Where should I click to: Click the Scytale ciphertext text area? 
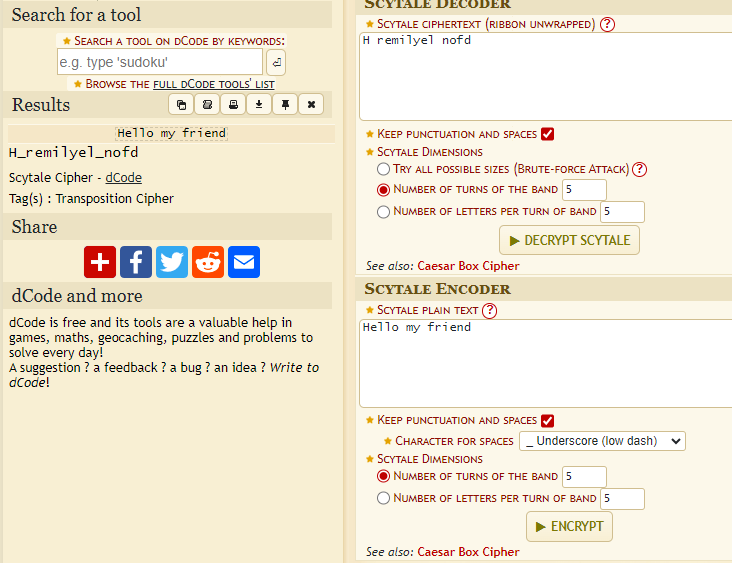545,77
